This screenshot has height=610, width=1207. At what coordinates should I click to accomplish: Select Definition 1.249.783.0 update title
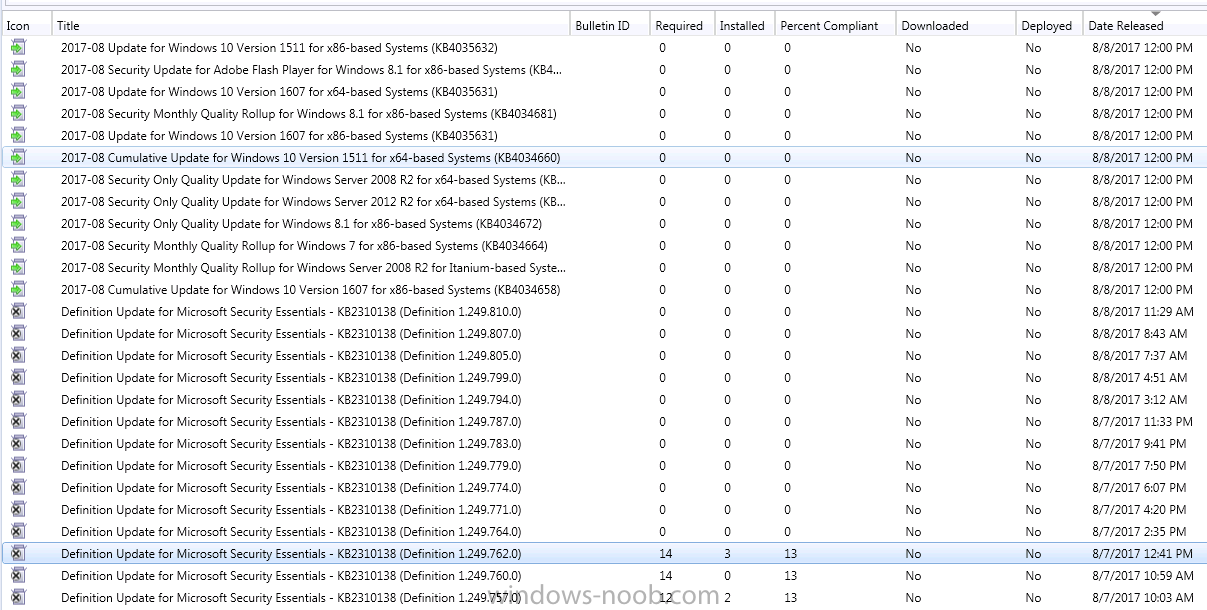(291, 444)
